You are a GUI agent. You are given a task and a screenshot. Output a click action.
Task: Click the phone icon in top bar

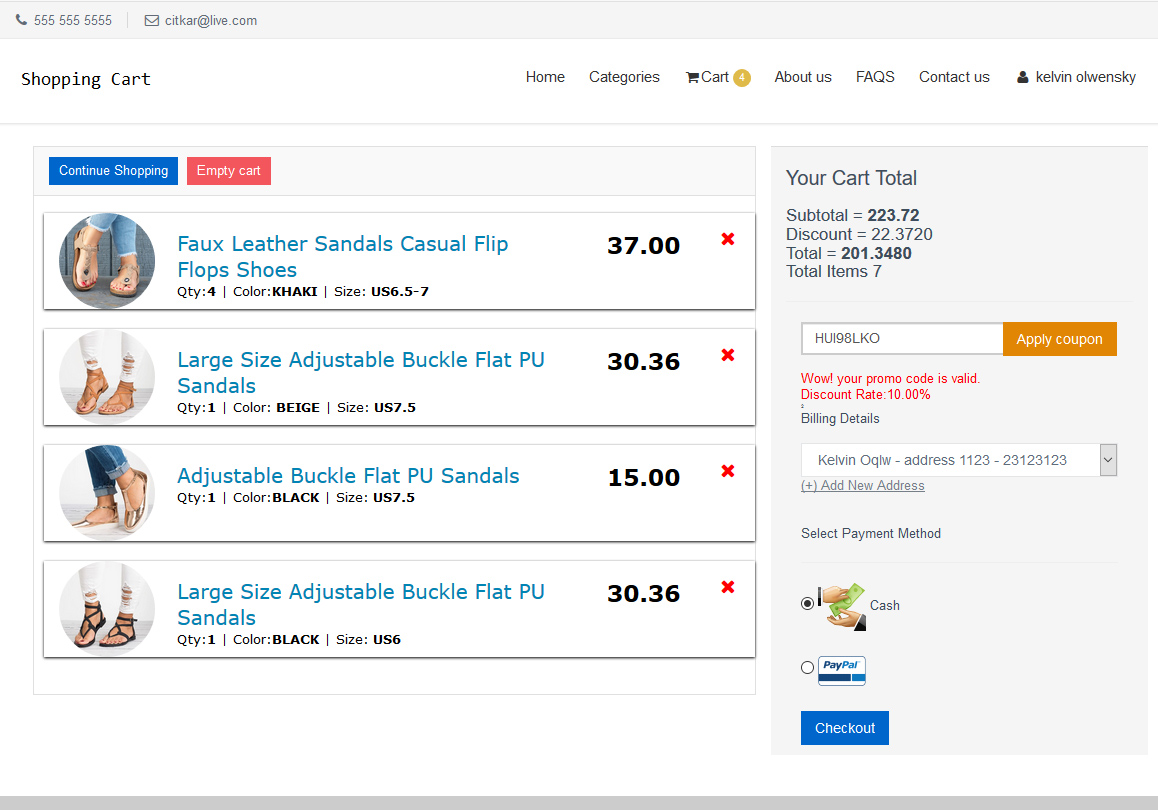[x=21, y=20]
